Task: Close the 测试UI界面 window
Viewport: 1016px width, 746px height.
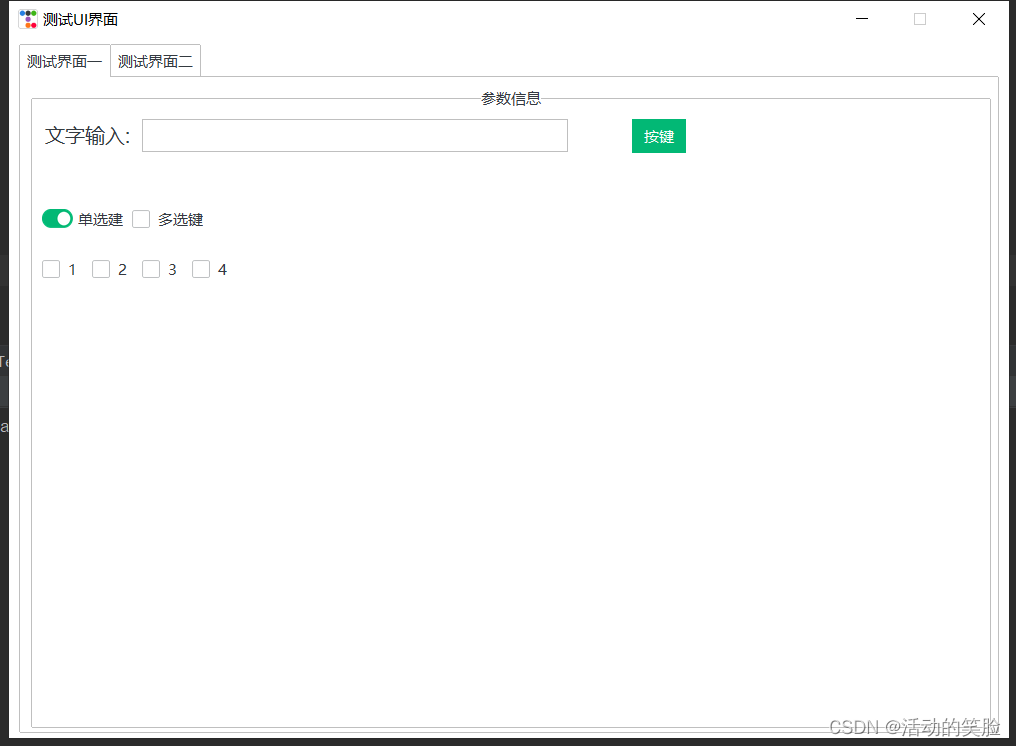Action: pyautogui.click(x=978, y=19)
